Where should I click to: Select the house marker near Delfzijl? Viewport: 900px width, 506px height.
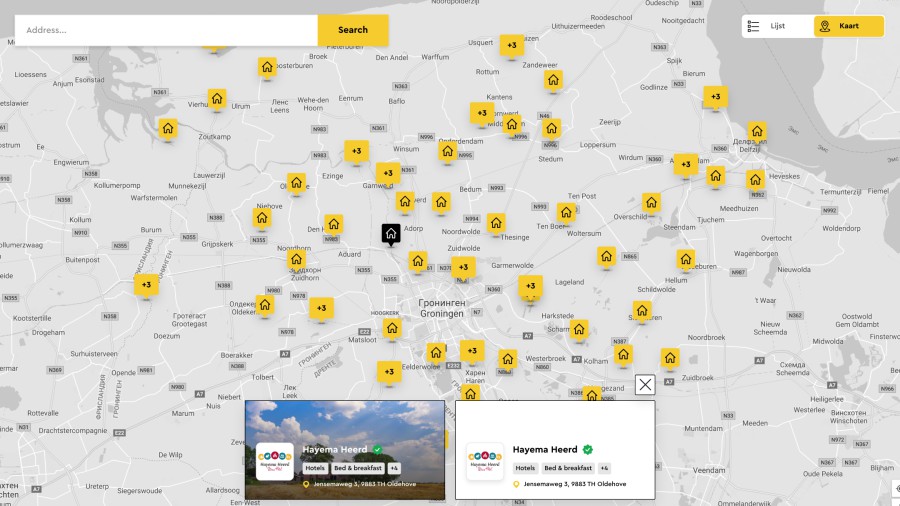click(757, 131)
